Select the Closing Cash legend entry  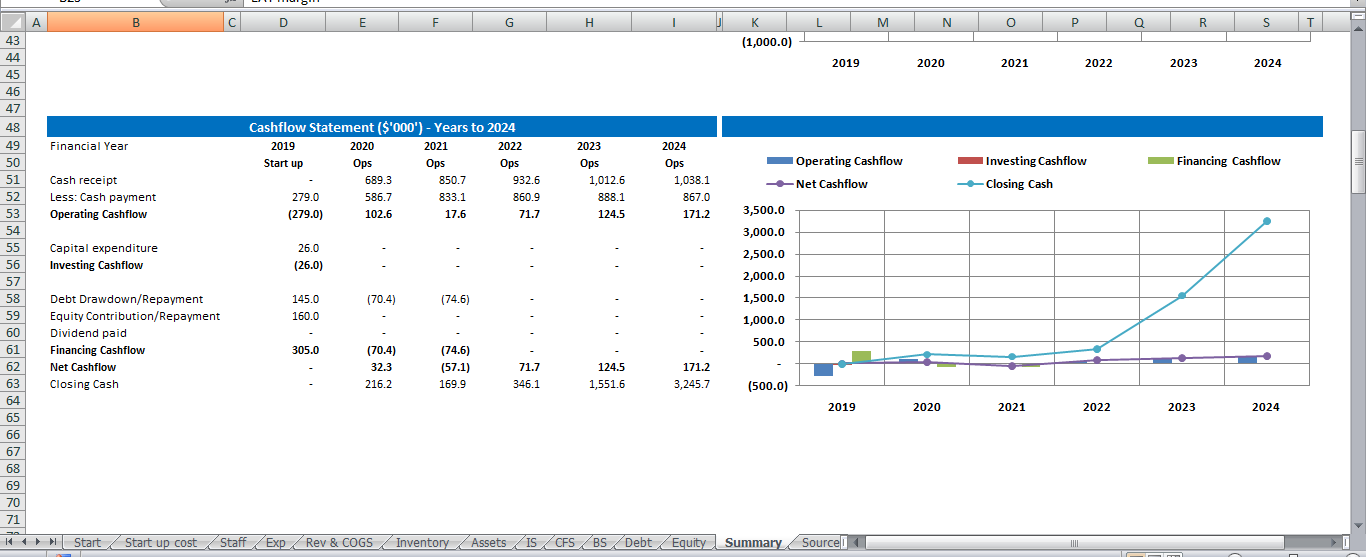coord(1005,184)
